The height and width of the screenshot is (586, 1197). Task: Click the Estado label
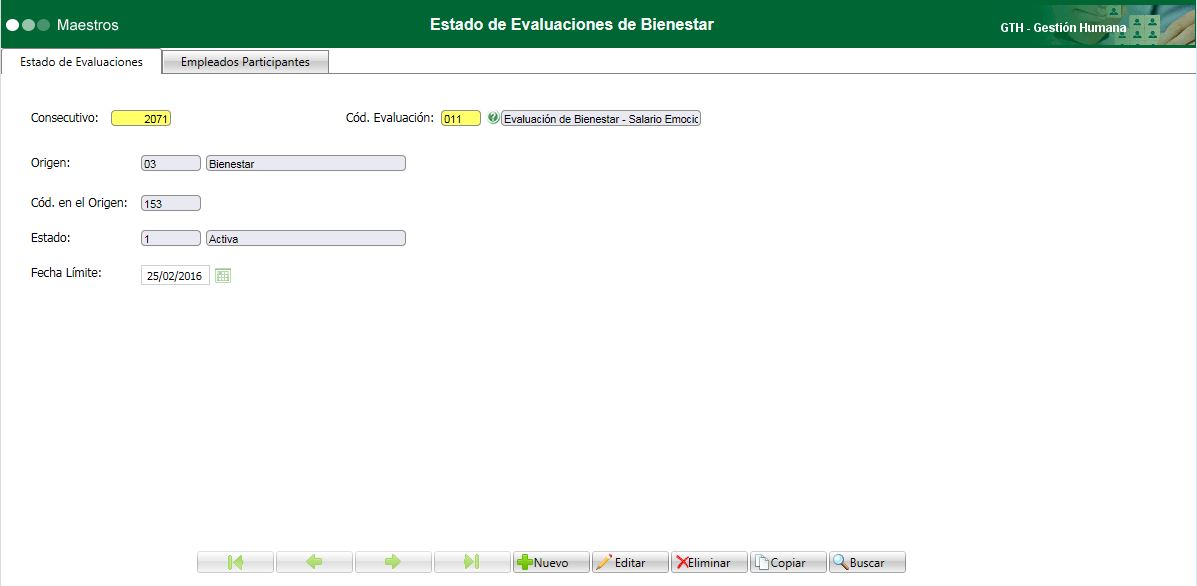[50, 237]
